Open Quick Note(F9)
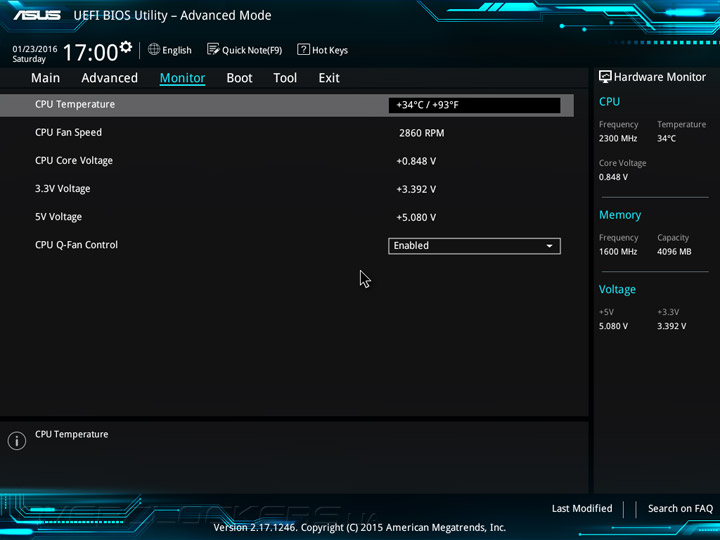The width and height of the screenshot is (720, 540). (x=245, y=50)
